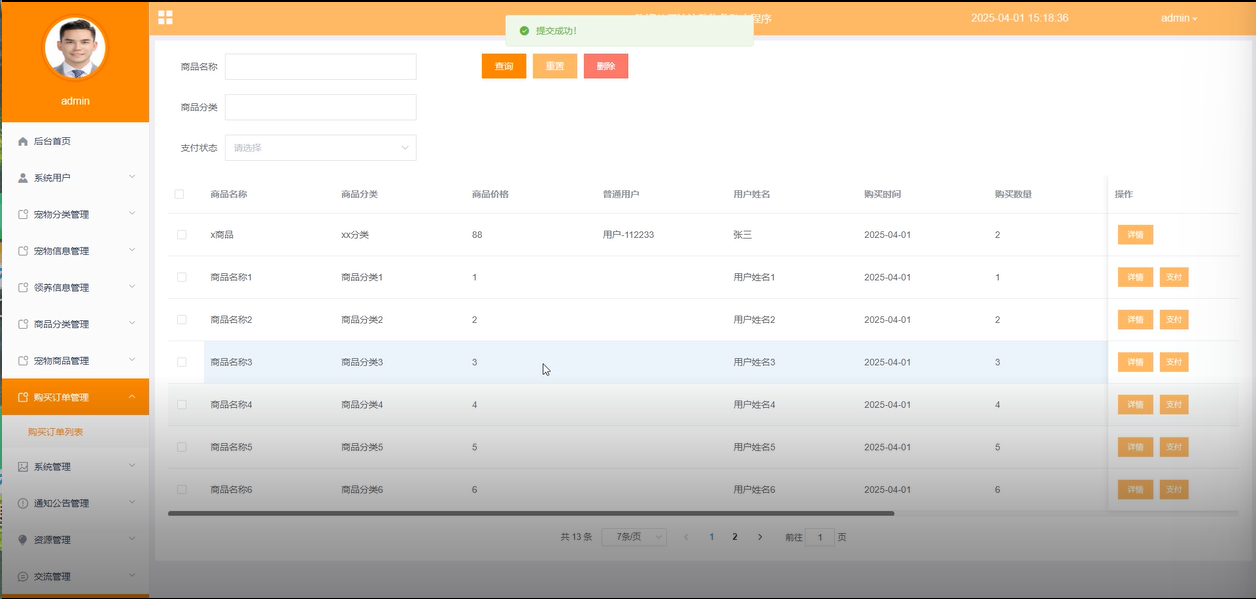Toggle the select-all checkbox in table header
The height and width of the screenshot is (599, 1256).
(x=180, y=194)
